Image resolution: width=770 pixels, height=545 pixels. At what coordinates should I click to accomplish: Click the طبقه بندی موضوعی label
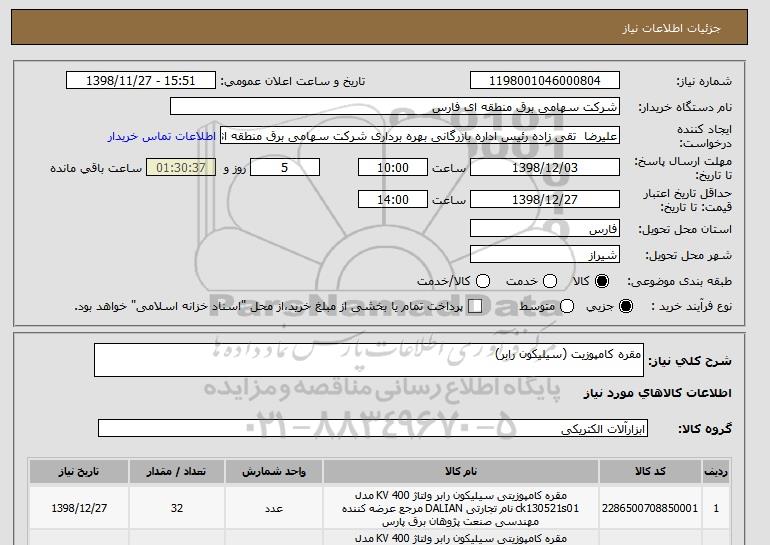(680, 281)
